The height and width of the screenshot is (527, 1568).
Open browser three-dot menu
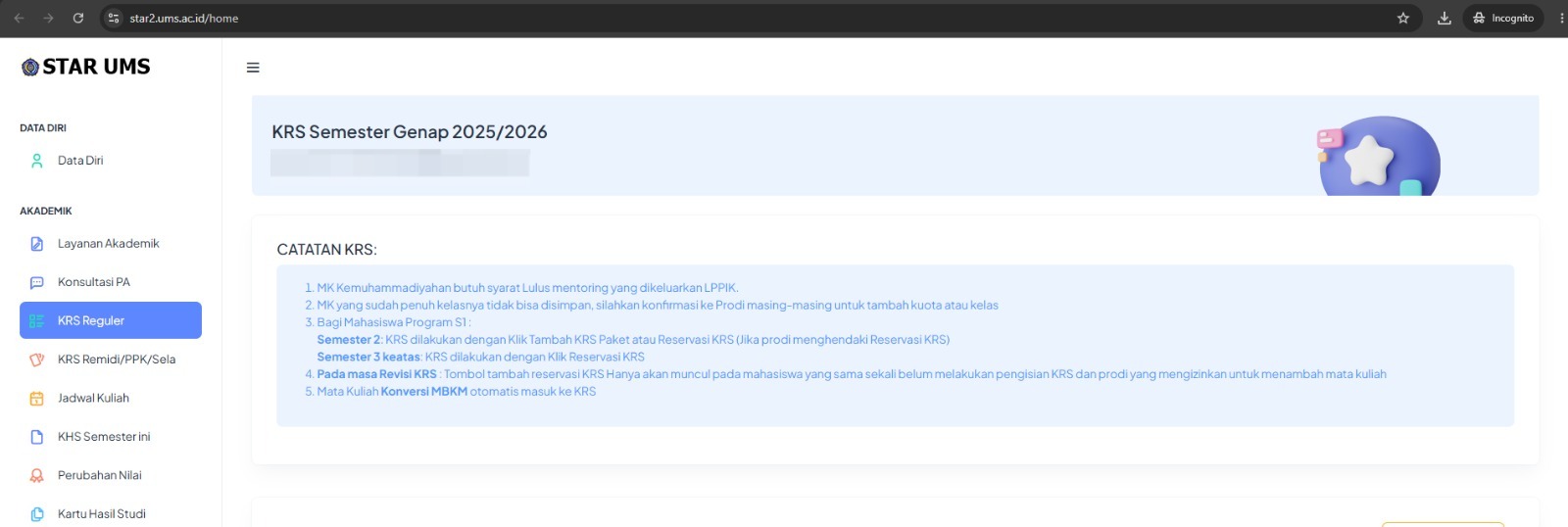point(1561,18)
